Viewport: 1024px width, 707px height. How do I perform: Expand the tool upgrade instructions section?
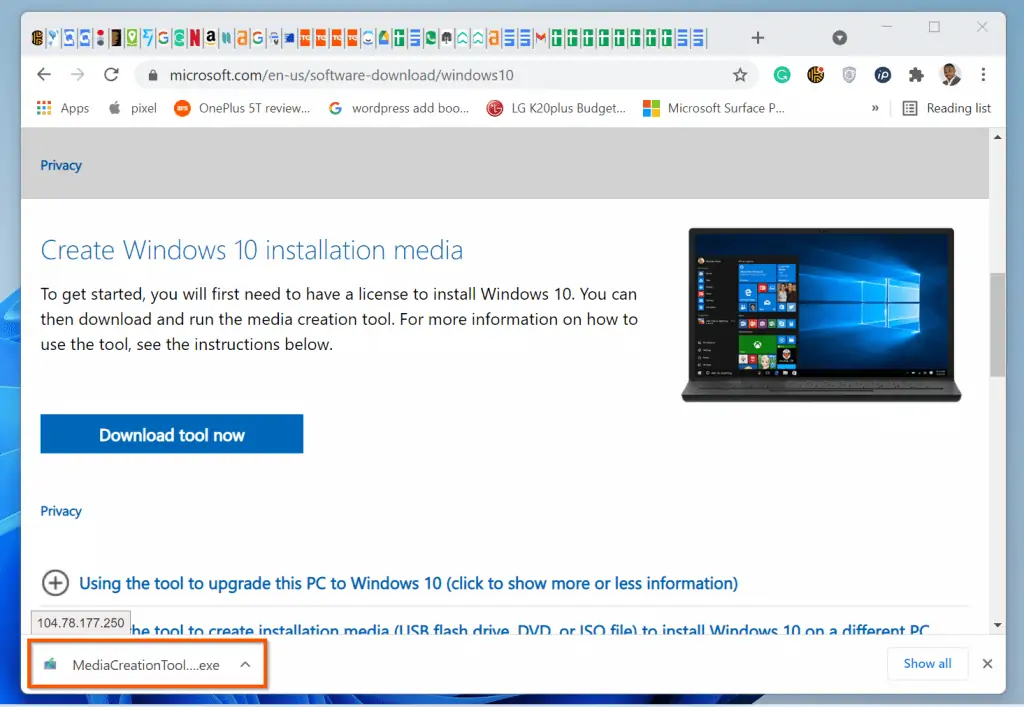click(55, 583)
